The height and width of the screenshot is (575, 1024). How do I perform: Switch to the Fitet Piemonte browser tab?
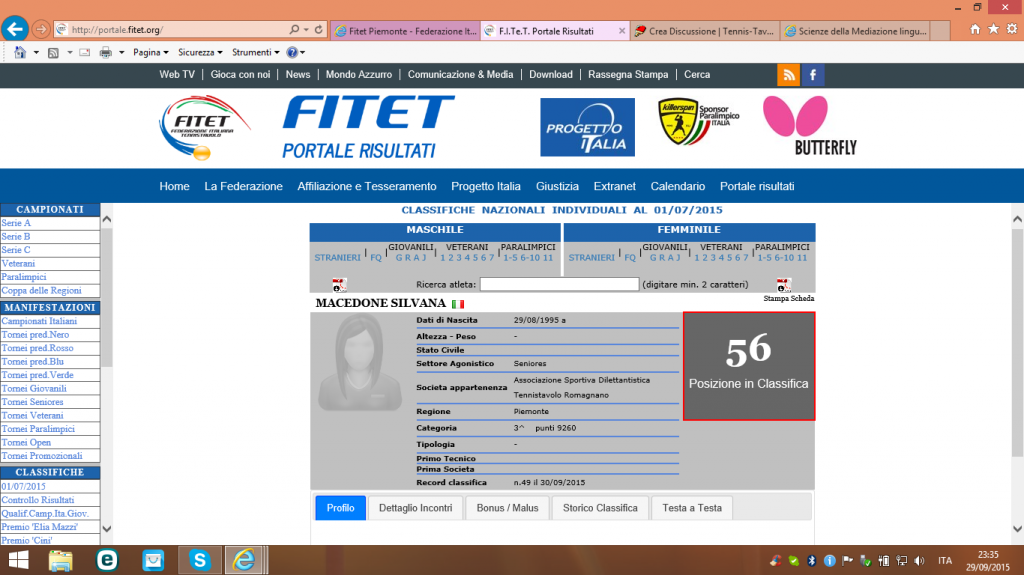[x=406, y=31]
